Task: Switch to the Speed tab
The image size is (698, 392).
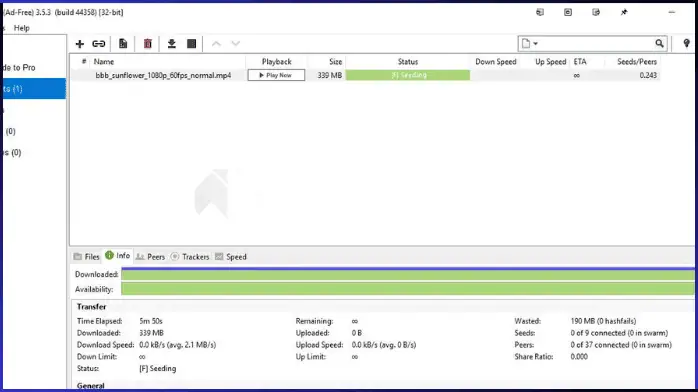Action: pyautogui.click(x=231, y=257)
